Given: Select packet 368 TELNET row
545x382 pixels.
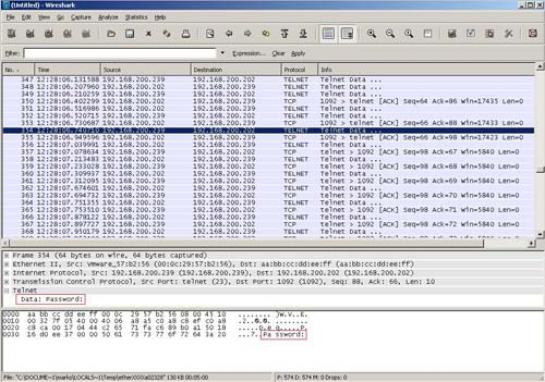Looking at the screenshot, I should coord(268,231).
